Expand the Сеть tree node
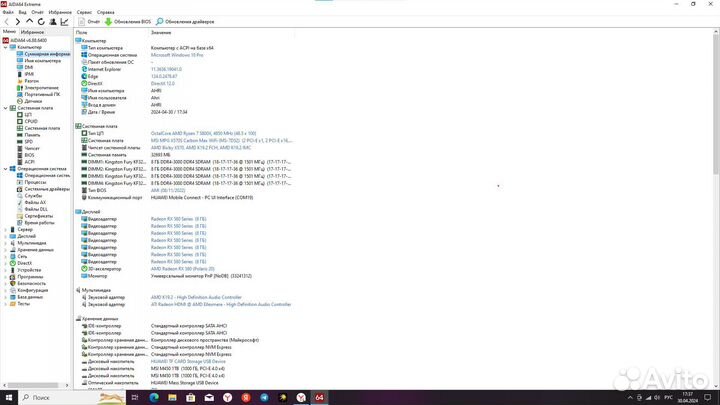This screenshot has width=720, height=405. pyautogui.click(x=6, y=257)
